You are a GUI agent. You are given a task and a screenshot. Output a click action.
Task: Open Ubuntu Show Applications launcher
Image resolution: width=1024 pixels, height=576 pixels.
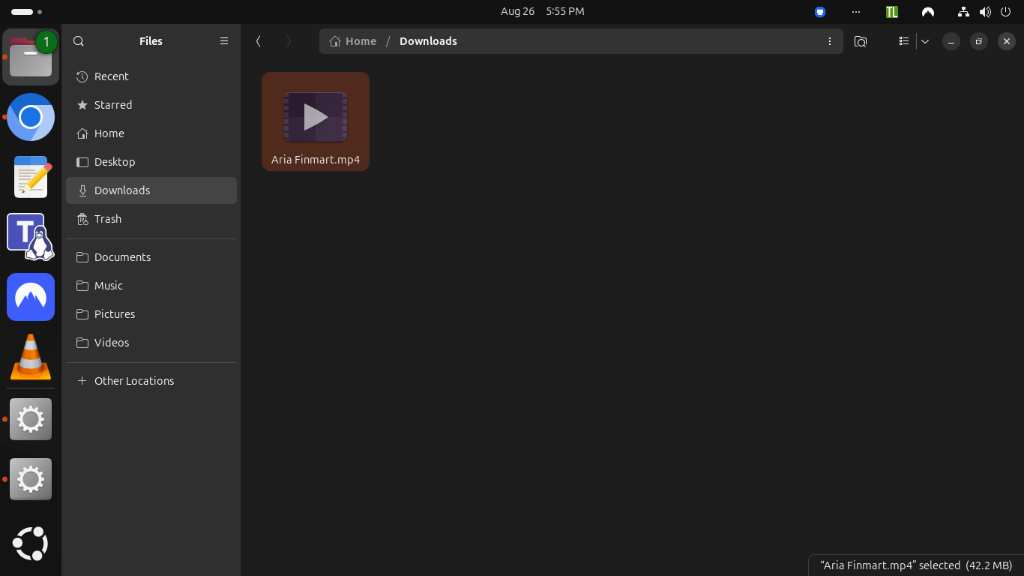click(31, 543)
